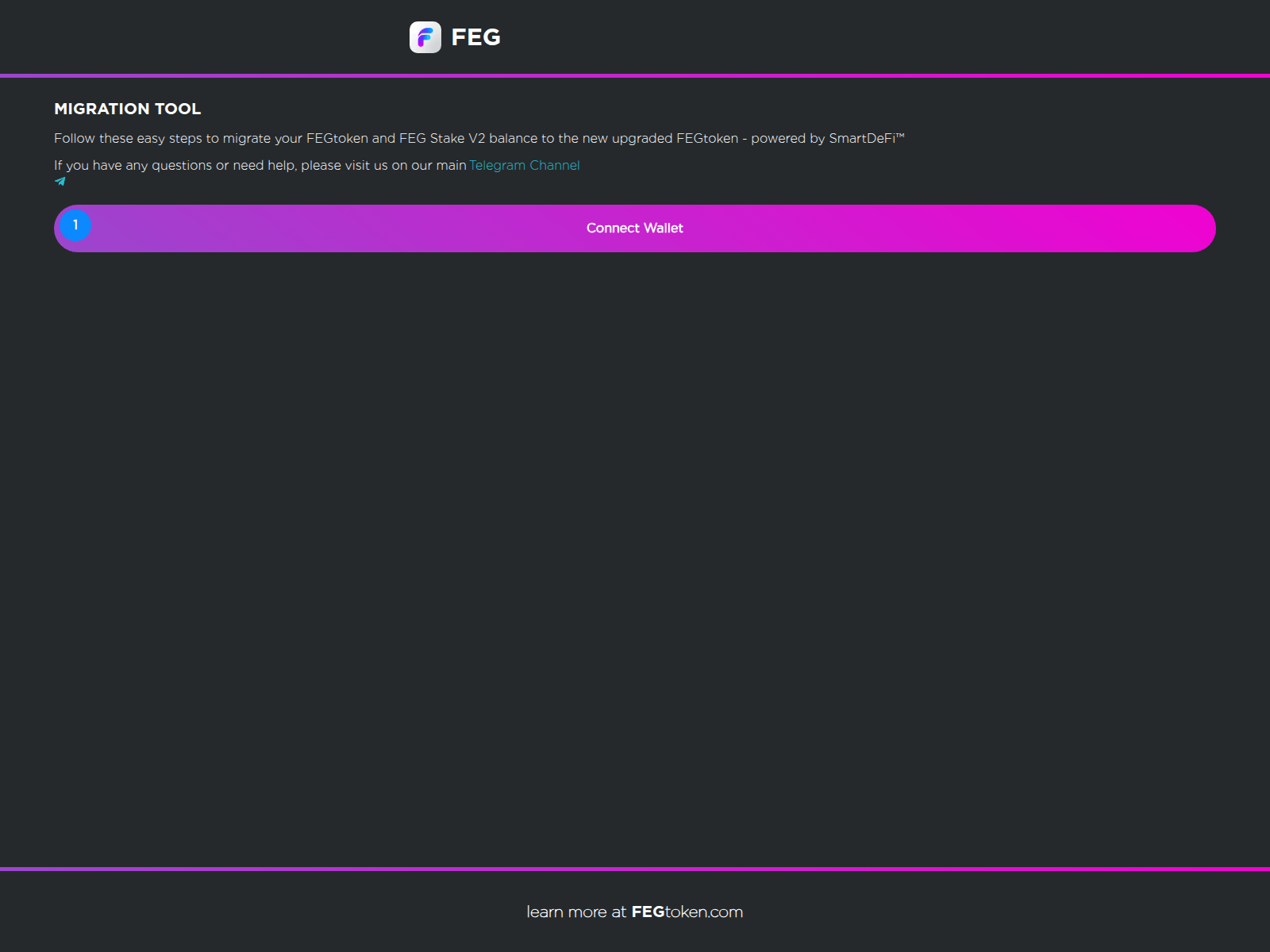Click the Connect Wallet button
This screenshot has width=1270, height=952.
635,228
